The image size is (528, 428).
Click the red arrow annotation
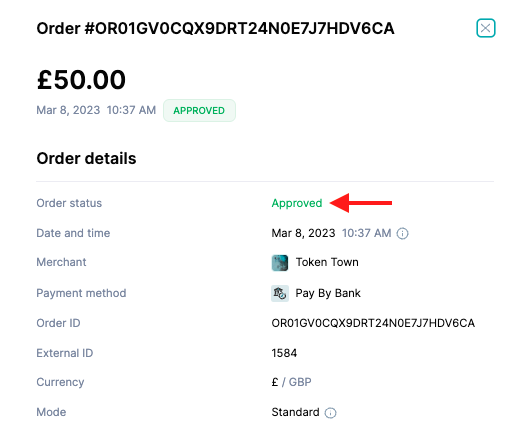pyautogui.click(x=361, y=203)
